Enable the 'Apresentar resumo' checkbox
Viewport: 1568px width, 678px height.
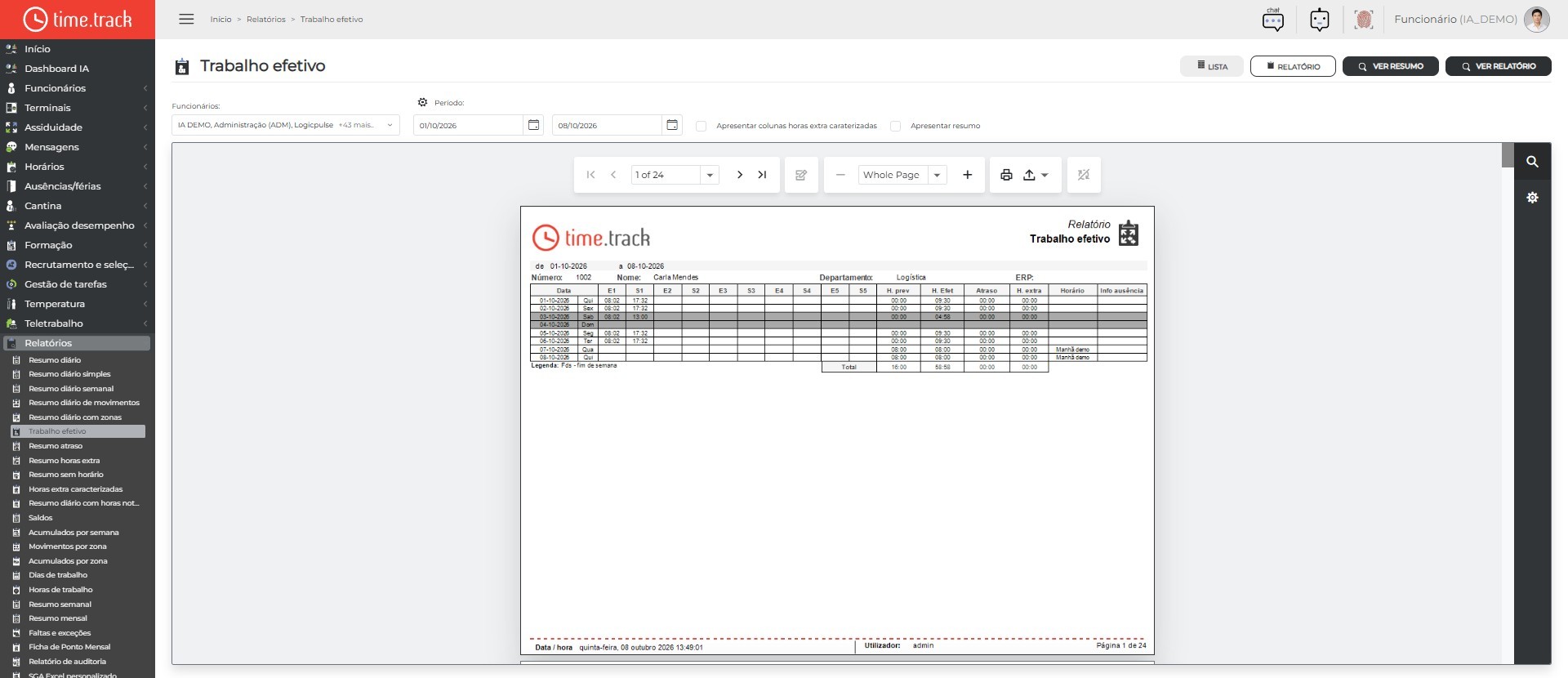tap(896, 126)
